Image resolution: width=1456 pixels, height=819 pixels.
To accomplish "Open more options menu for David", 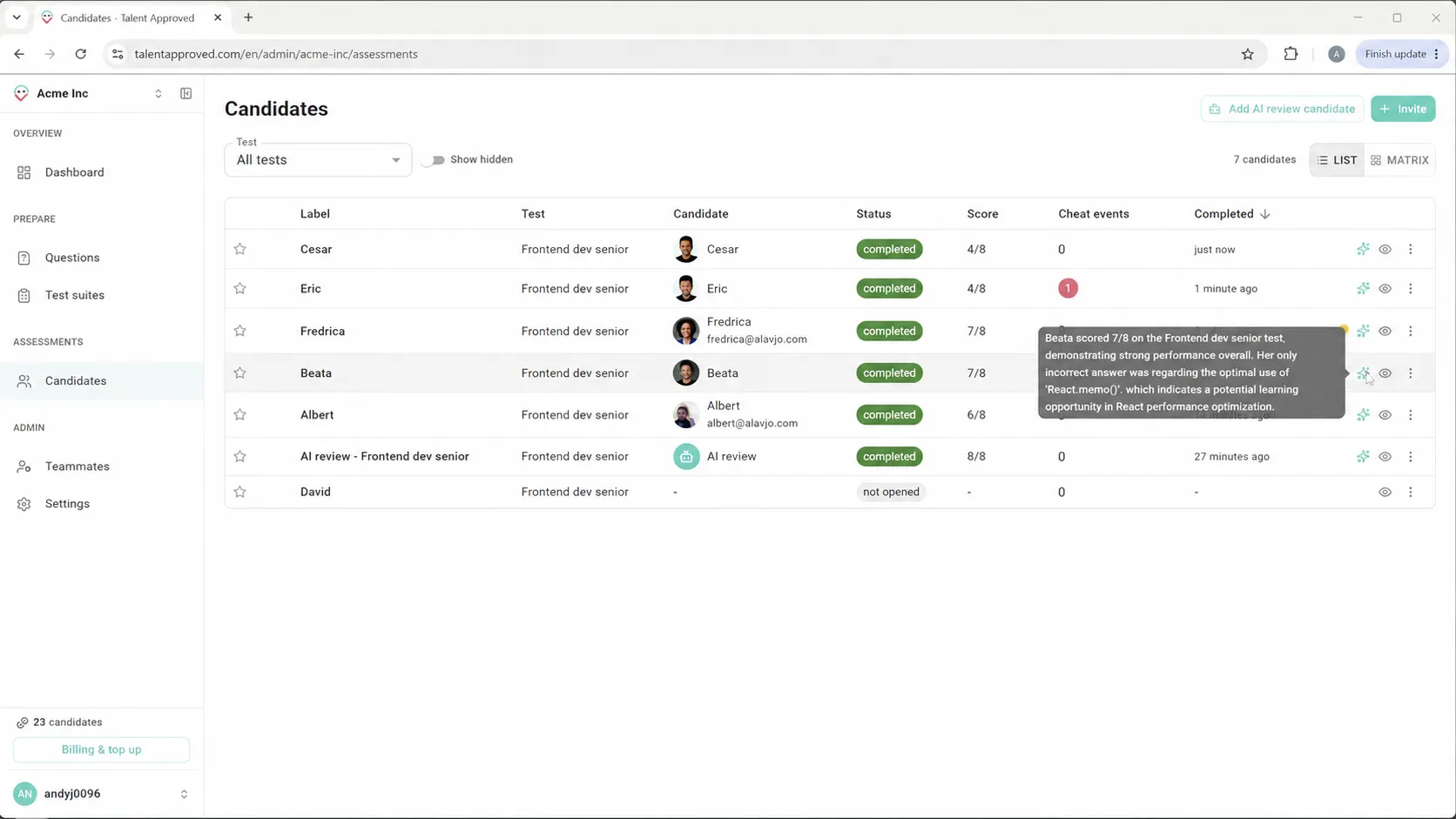I will [1411, 492].
